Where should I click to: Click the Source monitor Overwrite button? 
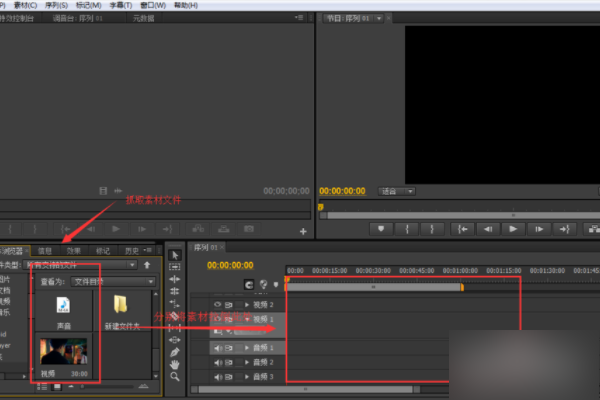tap(223, 229)
